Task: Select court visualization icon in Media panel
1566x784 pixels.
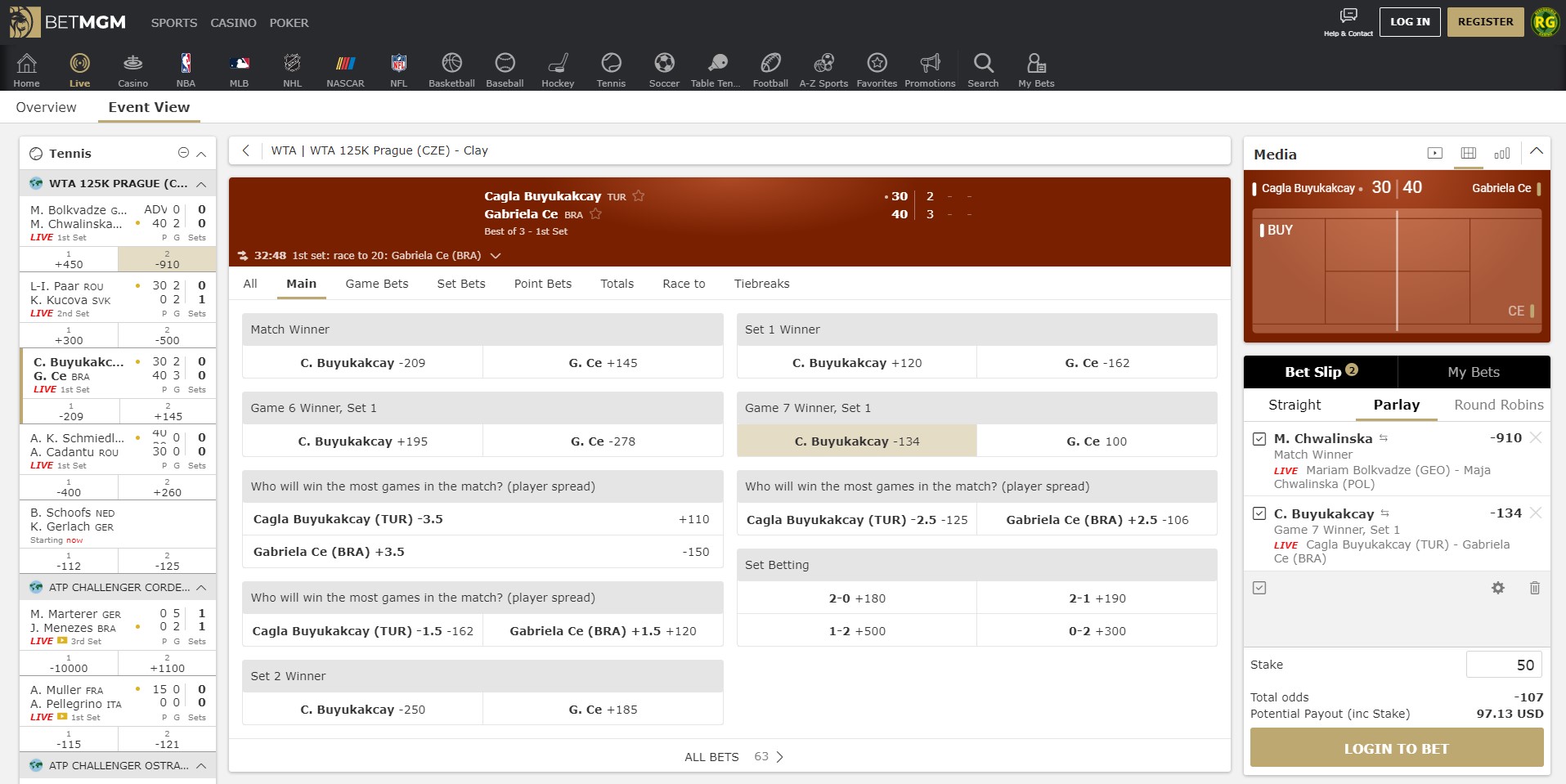Action: point(1469,153)
